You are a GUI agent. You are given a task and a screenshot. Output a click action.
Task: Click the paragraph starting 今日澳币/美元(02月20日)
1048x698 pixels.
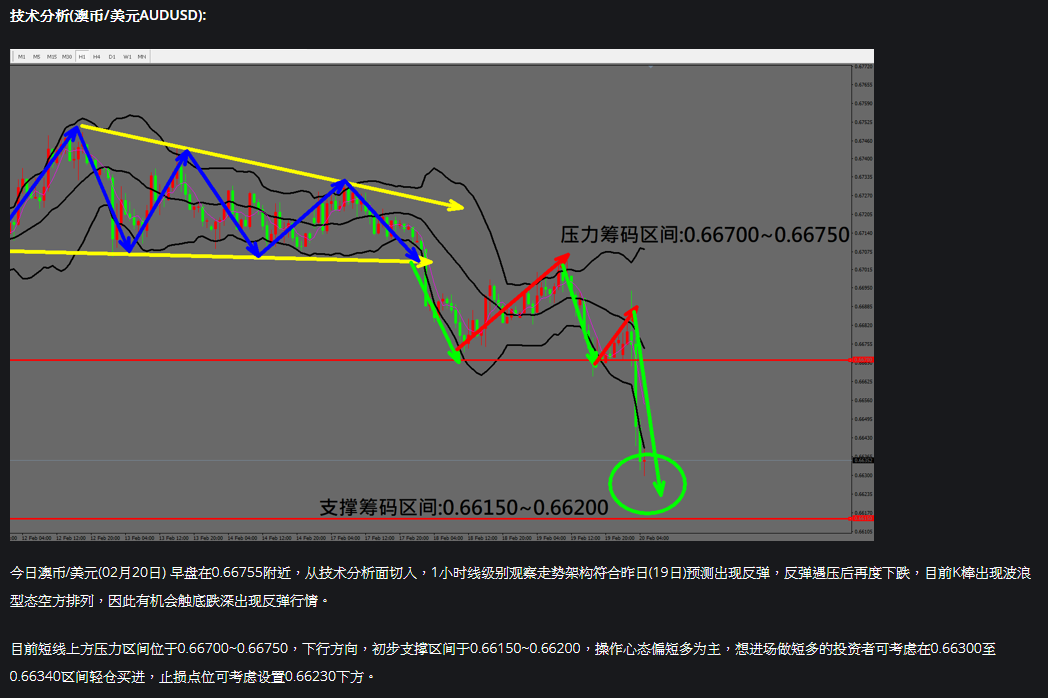(520, 586)
